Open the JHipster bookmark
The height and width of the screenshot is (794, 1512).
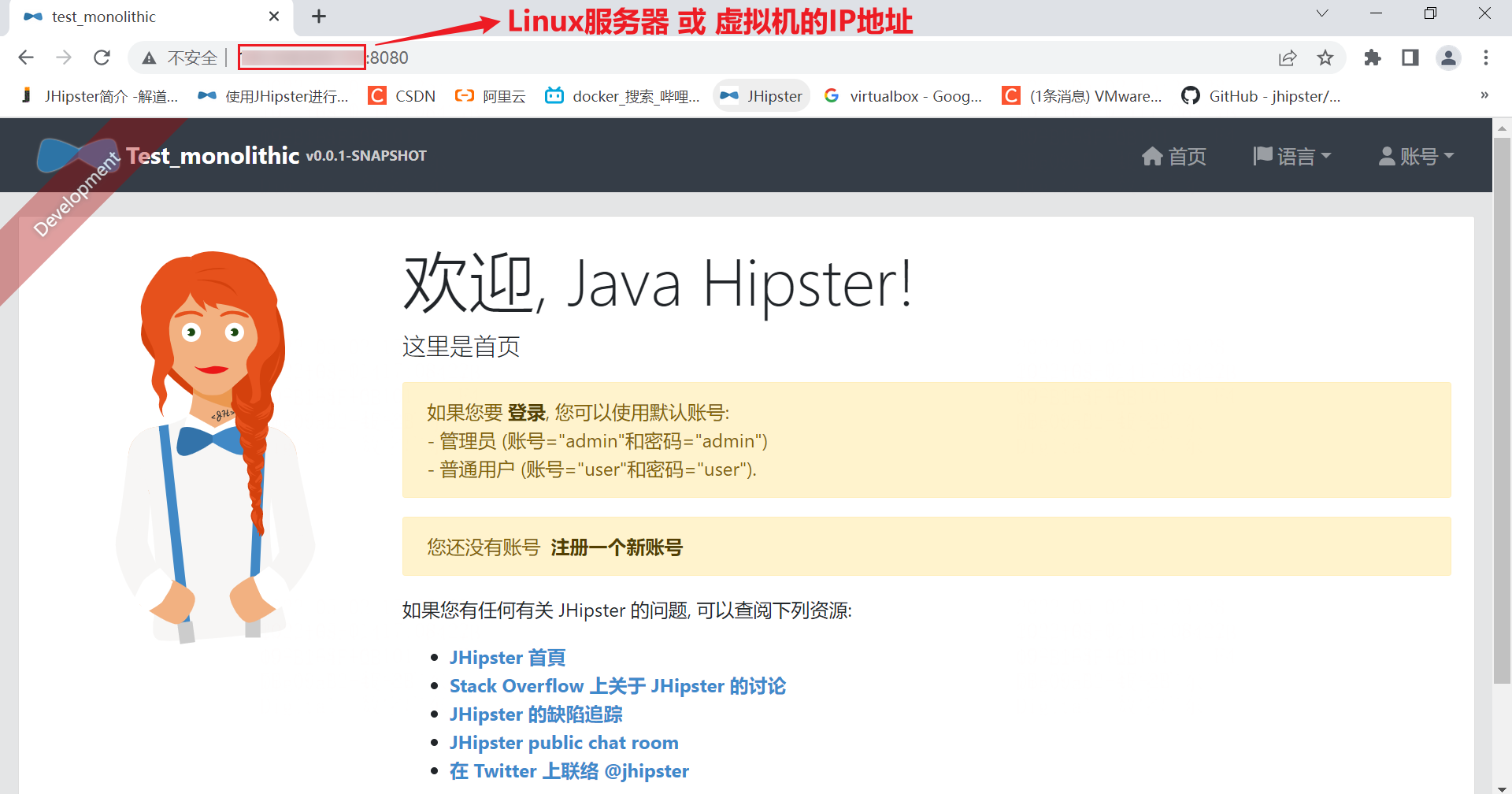tap(762, 96)
